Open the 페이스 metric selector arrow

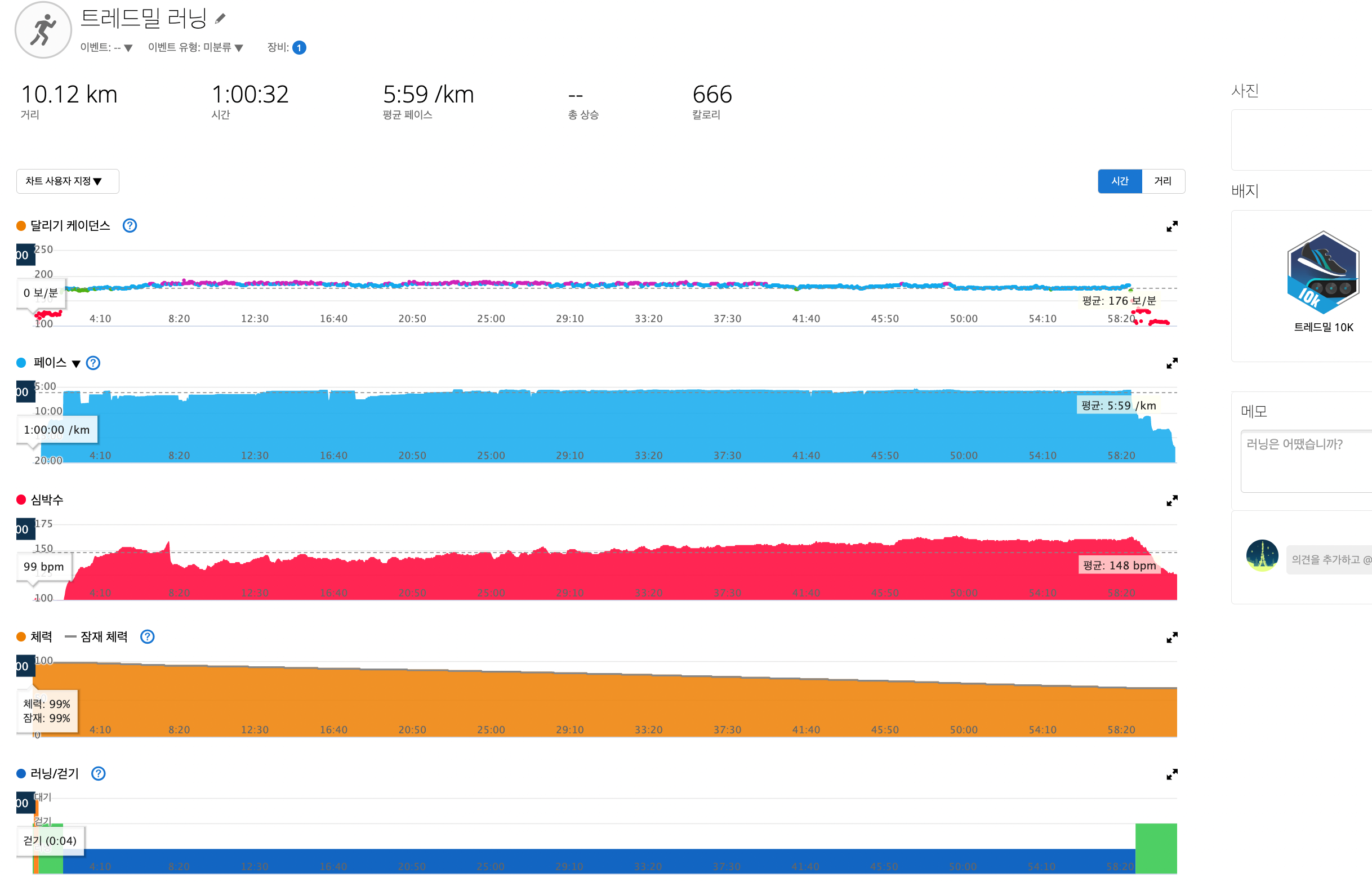pos(76,364)
